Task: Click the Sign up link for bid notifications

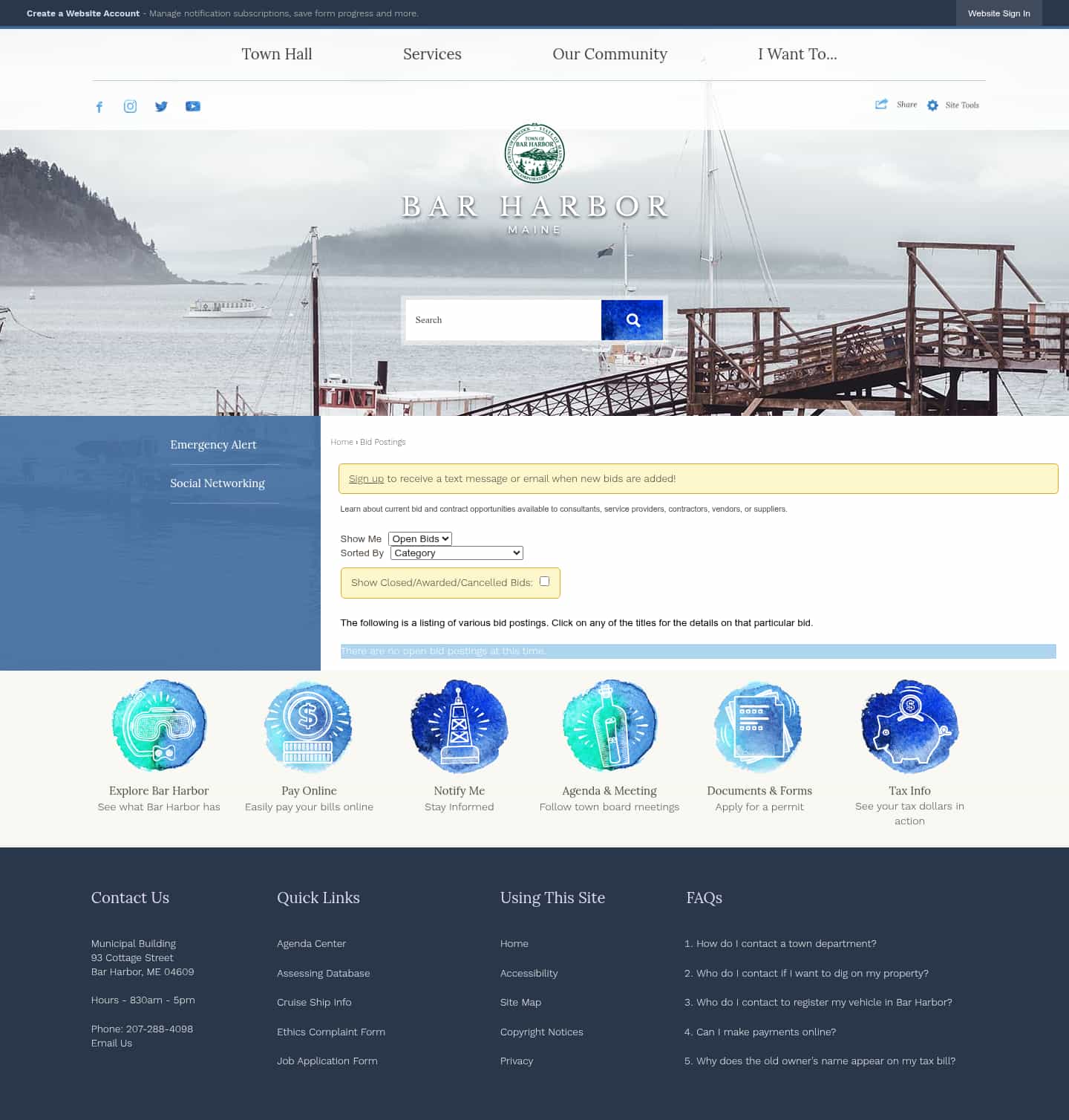Action: (x=366, y=478)
